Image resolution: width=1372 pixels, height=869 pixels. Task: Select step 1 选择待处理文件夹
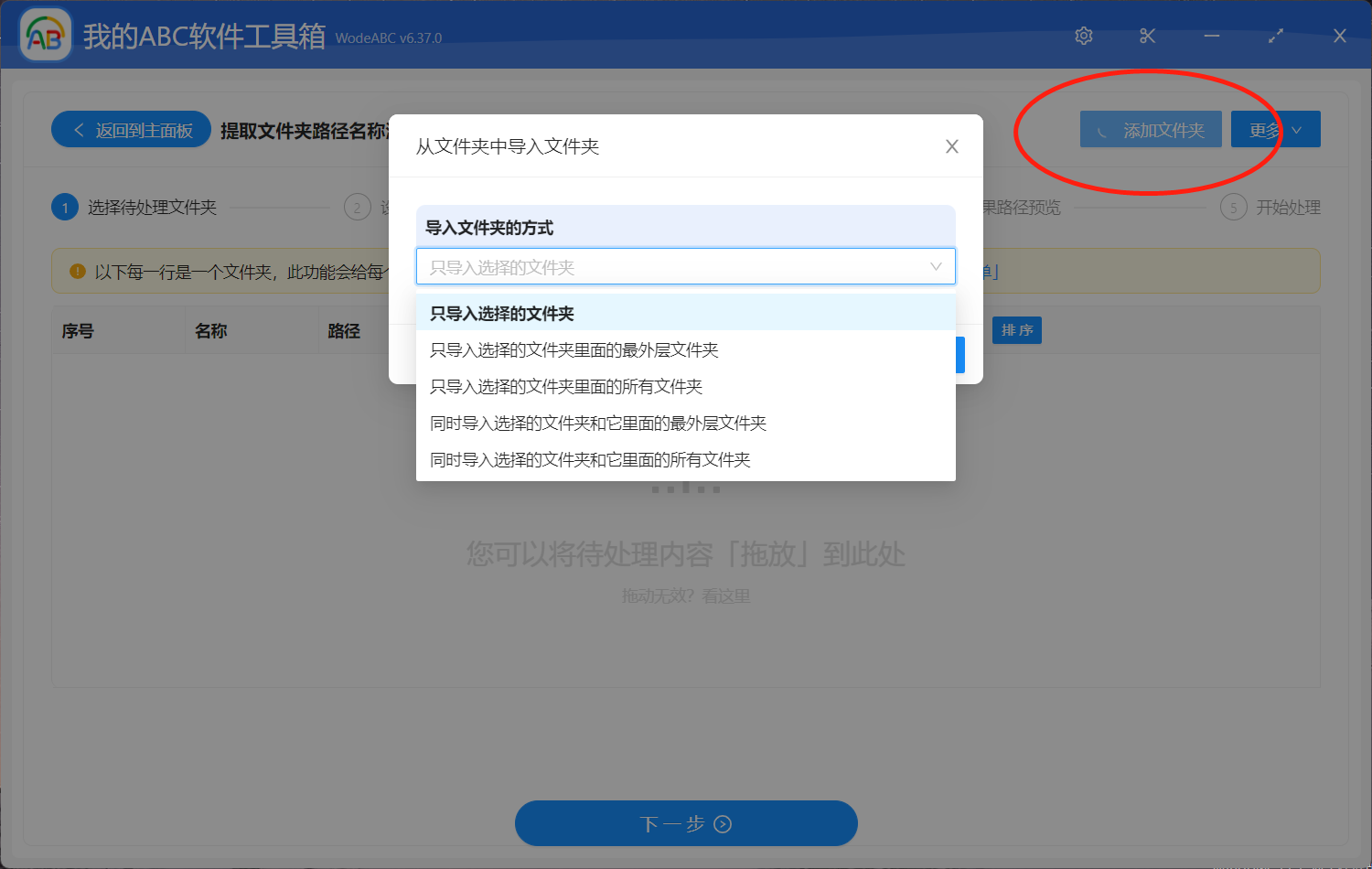coord(135,208)
